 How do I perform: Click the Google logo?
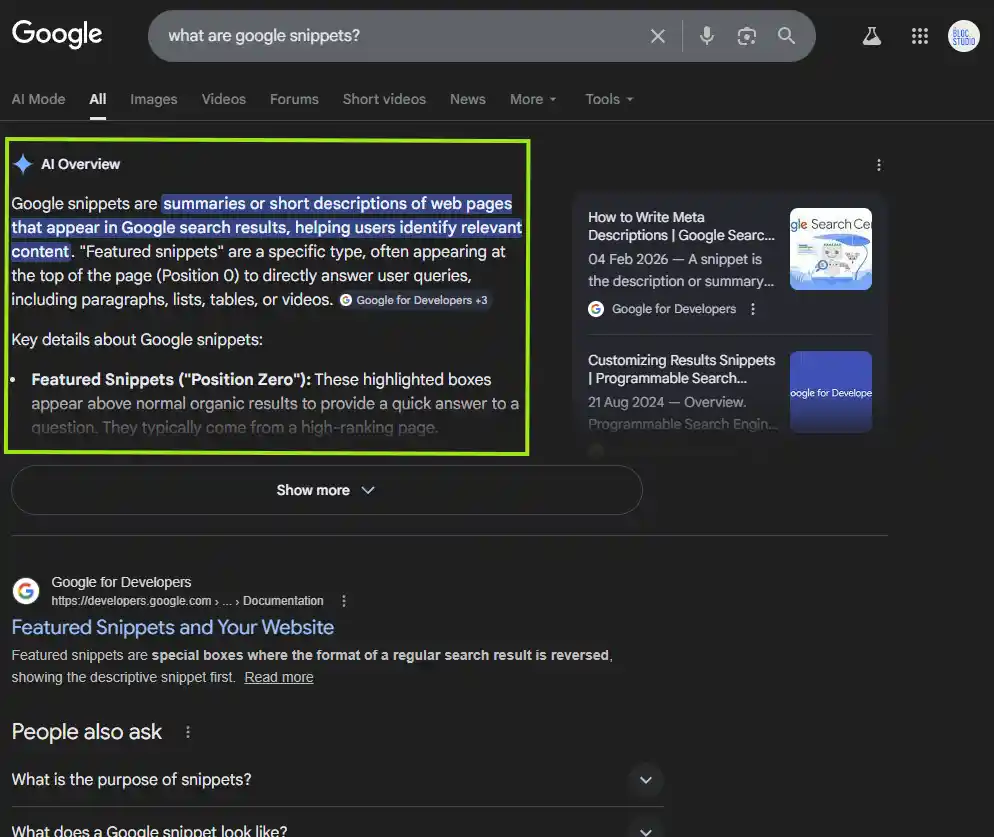click(x=56, y=33)
